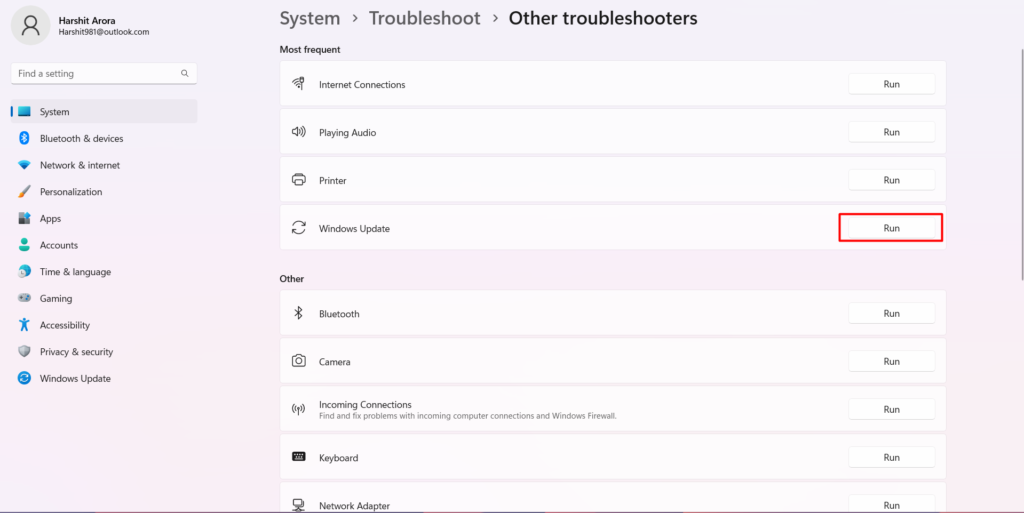Go back to Troubleshoot breadcrumb
The height and width of the screenshot is (513, 1024).
424,18
